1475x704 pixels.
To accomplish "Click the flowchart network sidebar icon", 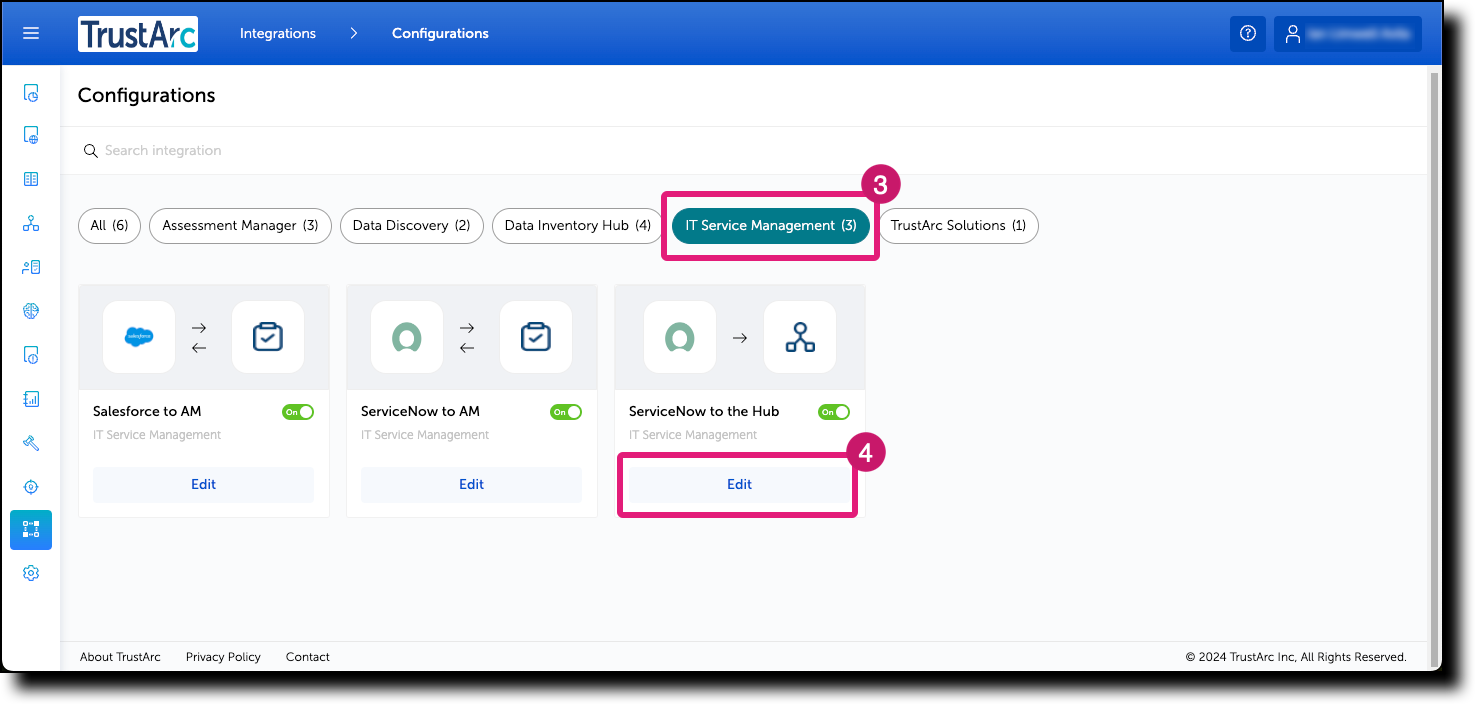I will (31, 225).
